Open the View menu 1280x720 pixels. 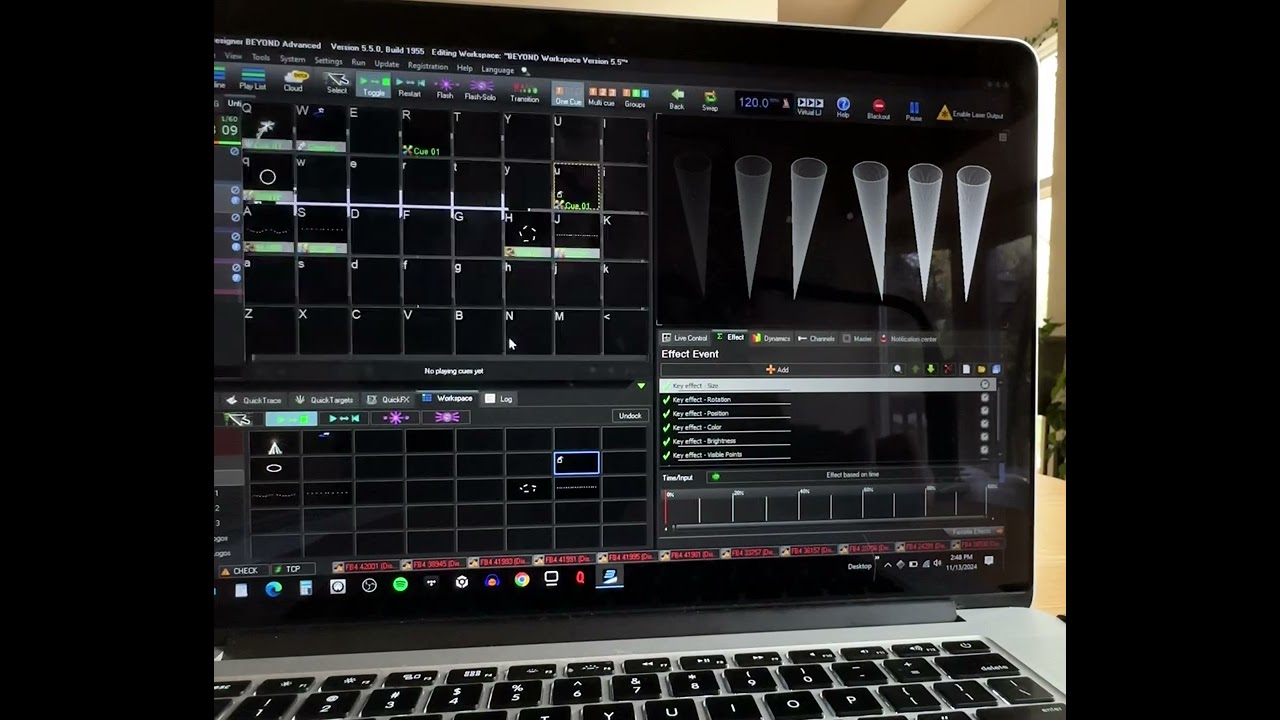[x=233, y=56]
